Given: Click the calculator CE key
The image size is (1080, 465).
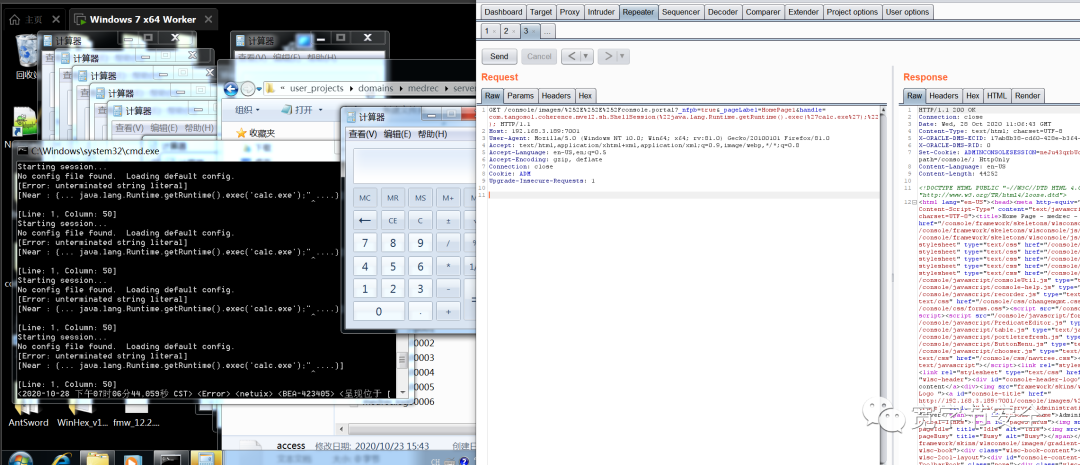Looking at the screenshot, I should (393, 221).
